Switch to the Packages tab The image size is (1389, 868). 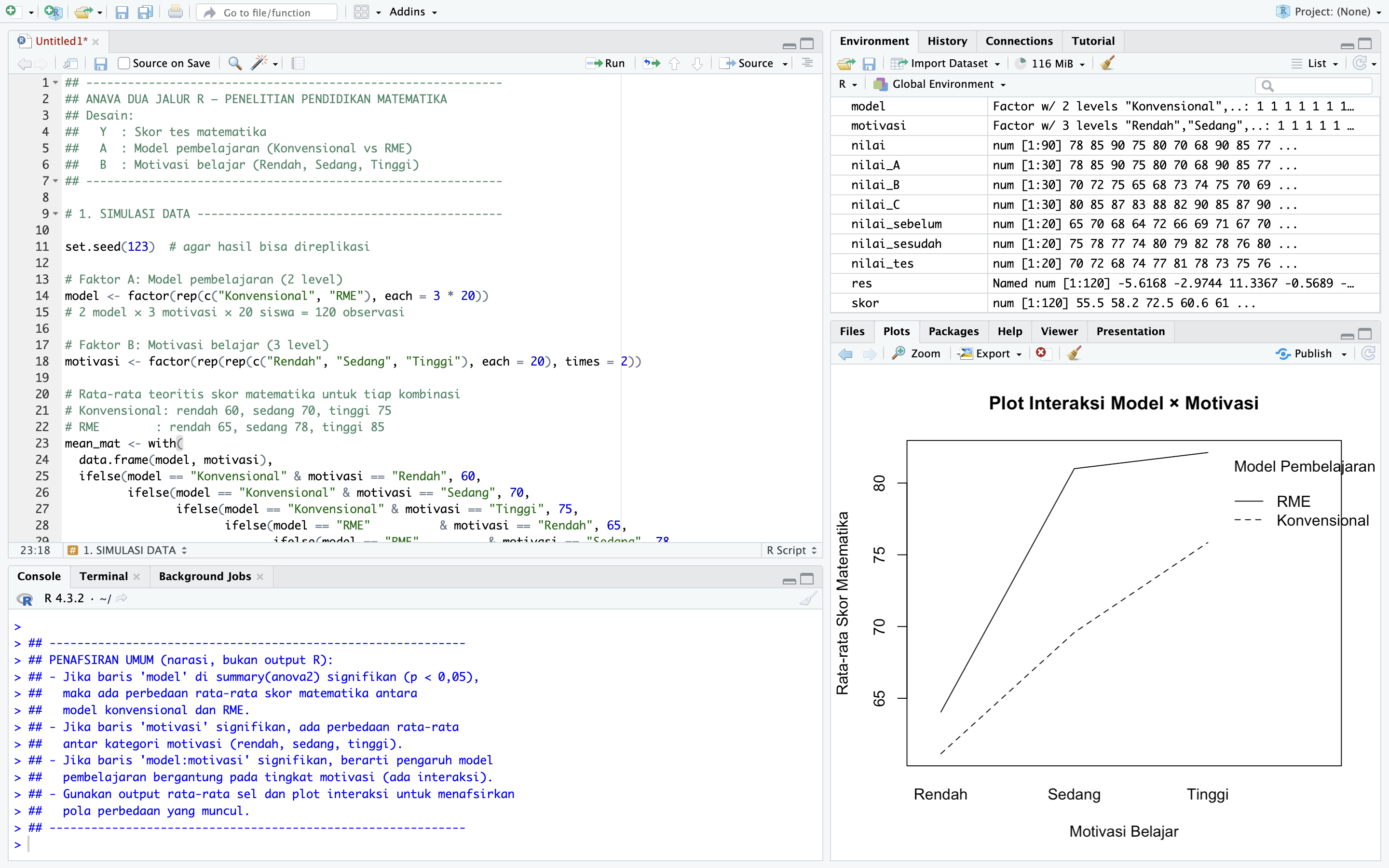coord(953,331)
